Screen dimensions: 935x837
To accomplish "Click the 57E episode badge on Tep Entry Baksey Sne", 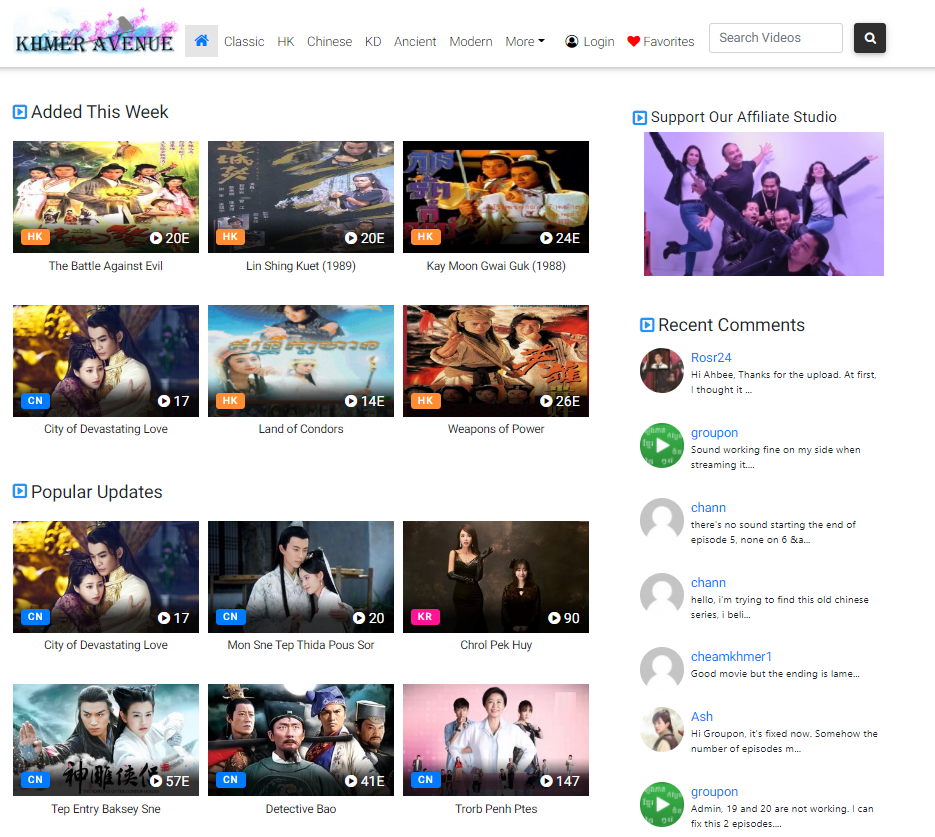I will [170, 781].
